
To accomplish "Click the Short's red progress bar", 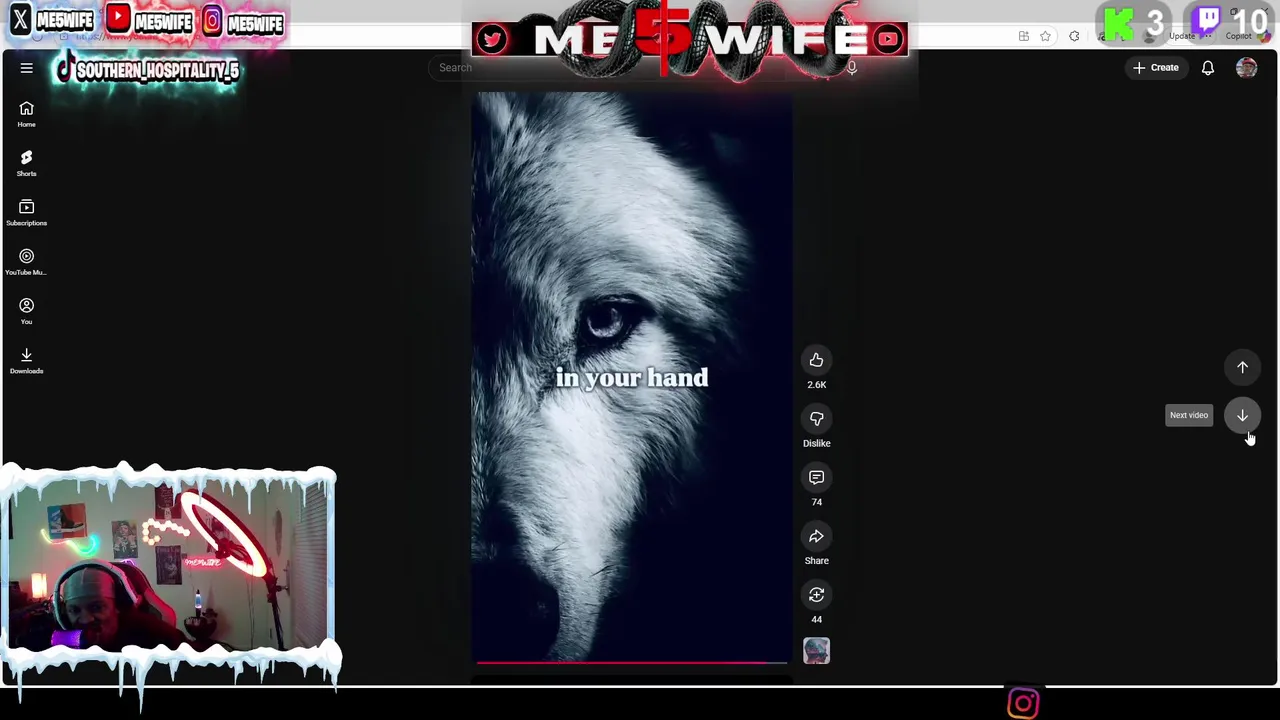I will click(631, 662).
